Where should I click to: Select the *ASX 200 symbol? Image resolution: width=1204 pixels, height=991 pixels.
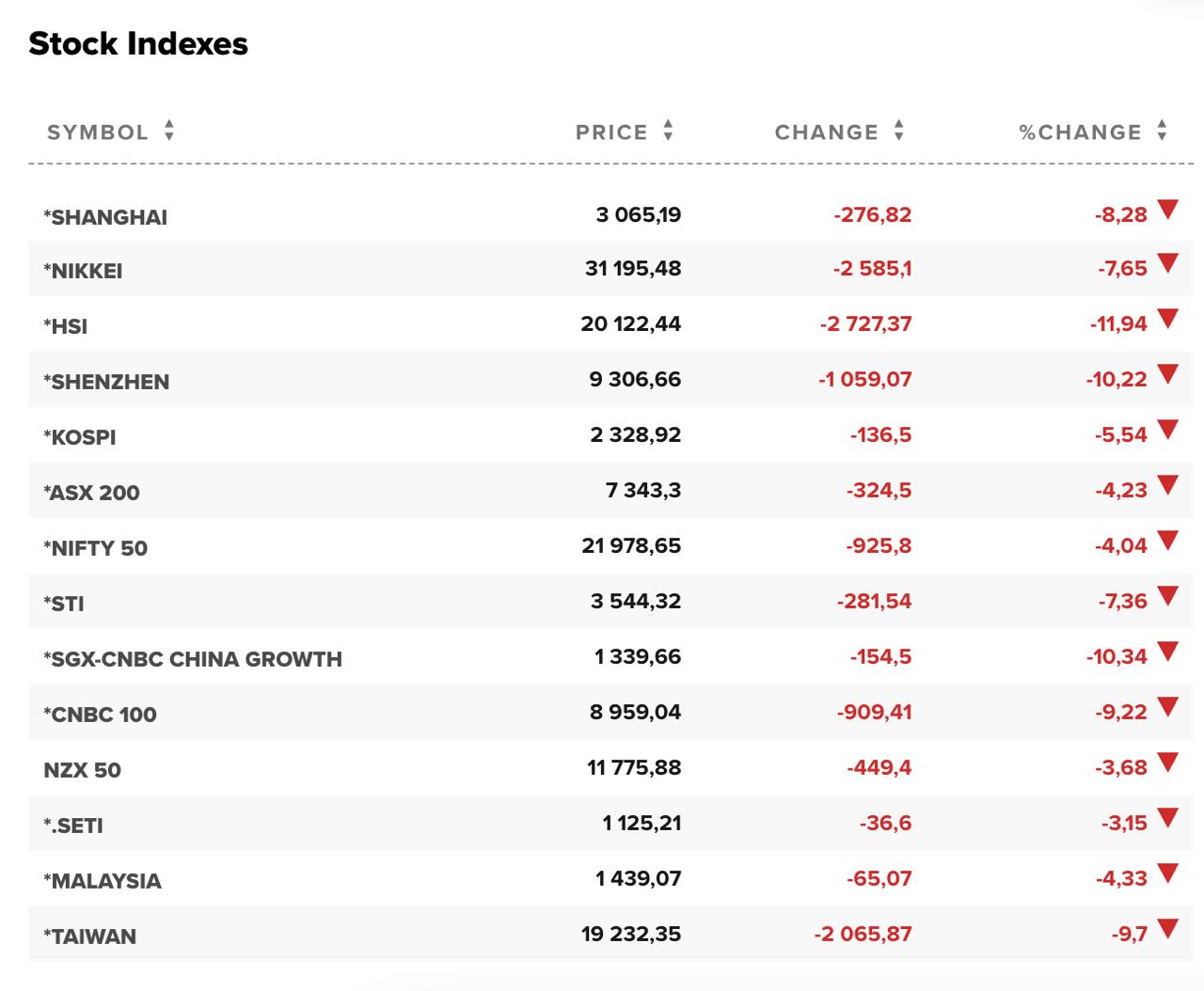pos(91,494)
